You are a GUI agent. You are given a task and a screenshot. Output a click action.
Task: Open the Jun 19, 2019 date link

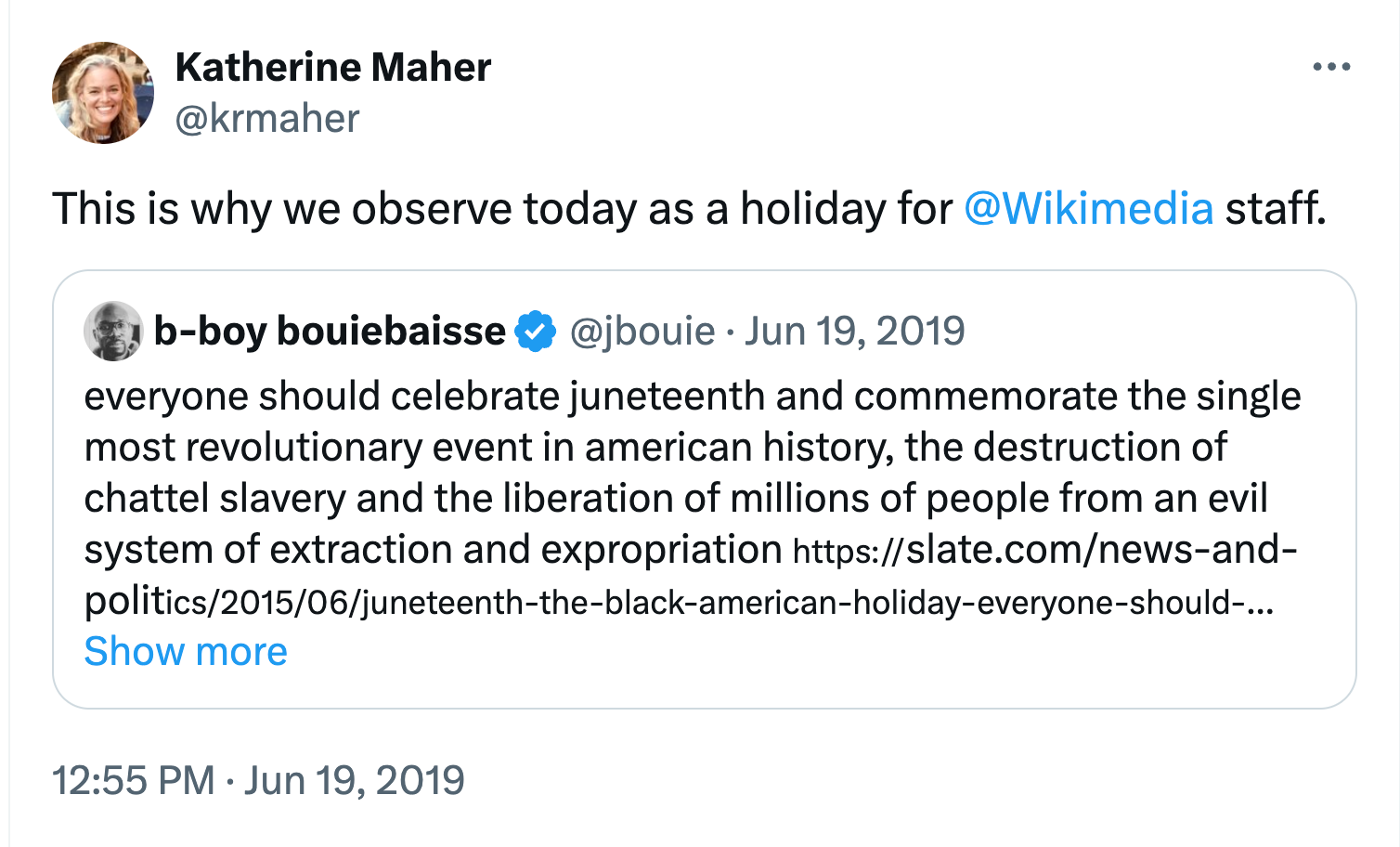pyautogui.click(x=852, y=330)
